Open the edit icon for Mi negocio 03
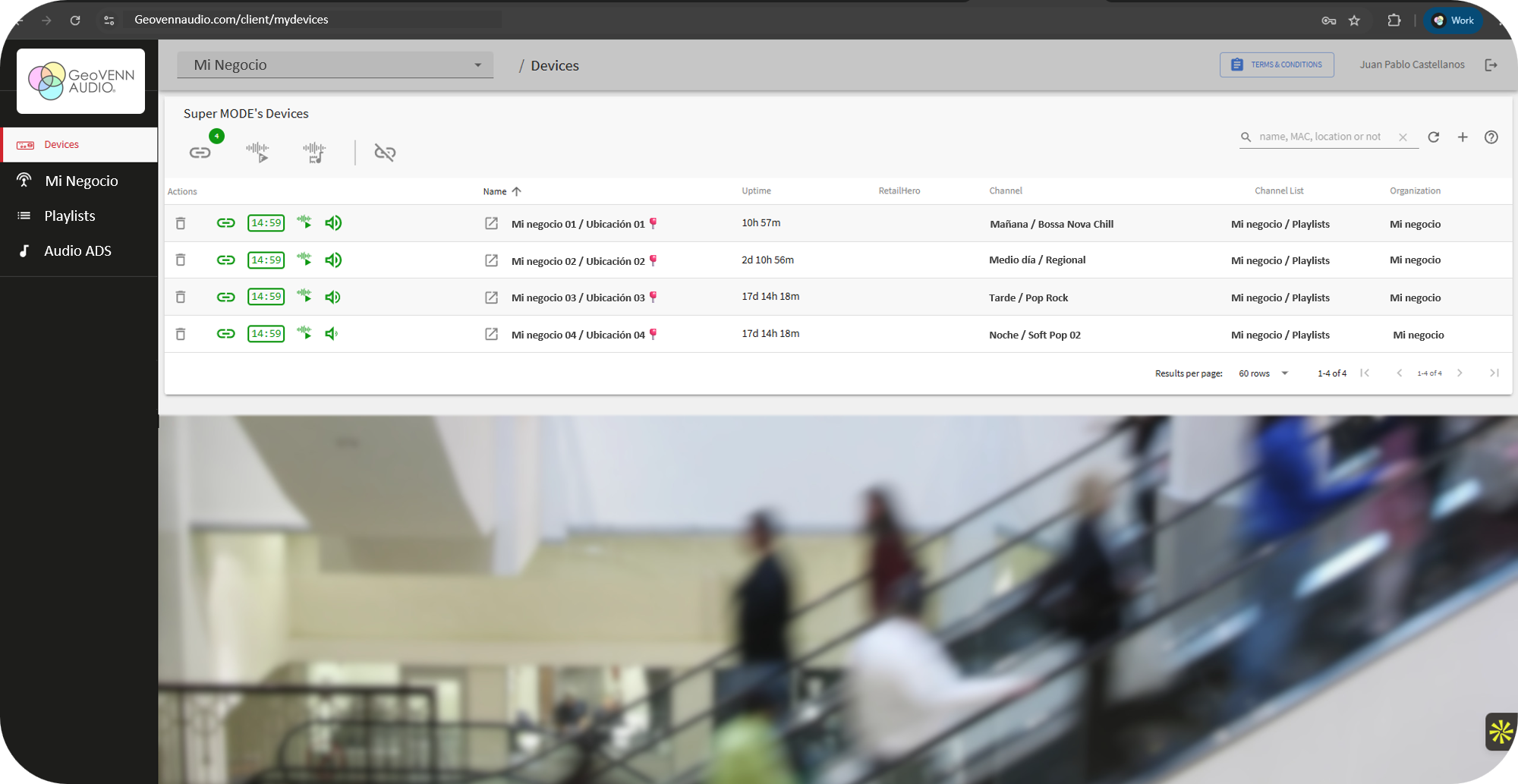The height and width of the screenshot is (784, 1518). 491,298
